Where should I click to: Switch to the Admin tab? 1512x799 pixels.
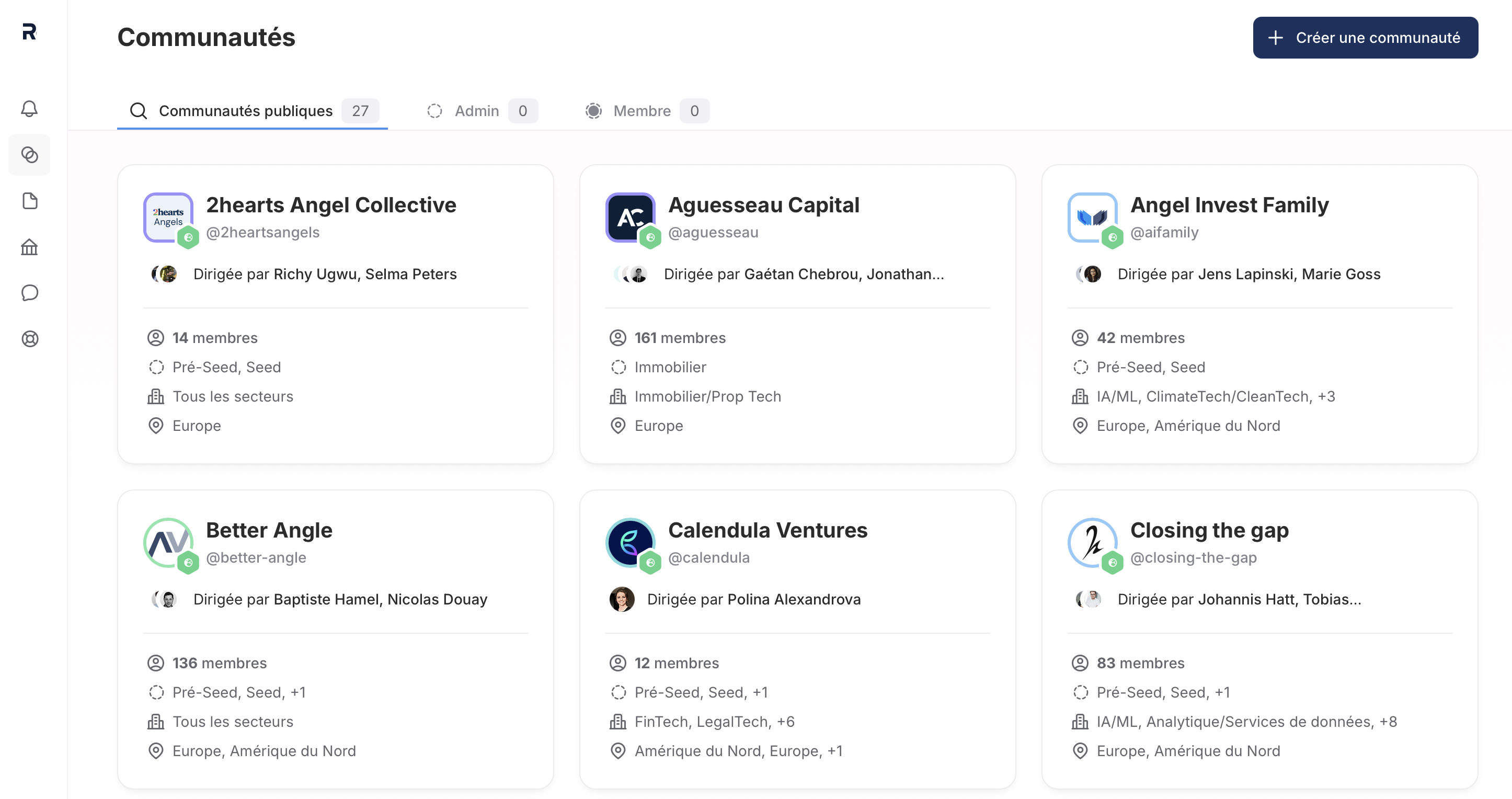(482, 111)
